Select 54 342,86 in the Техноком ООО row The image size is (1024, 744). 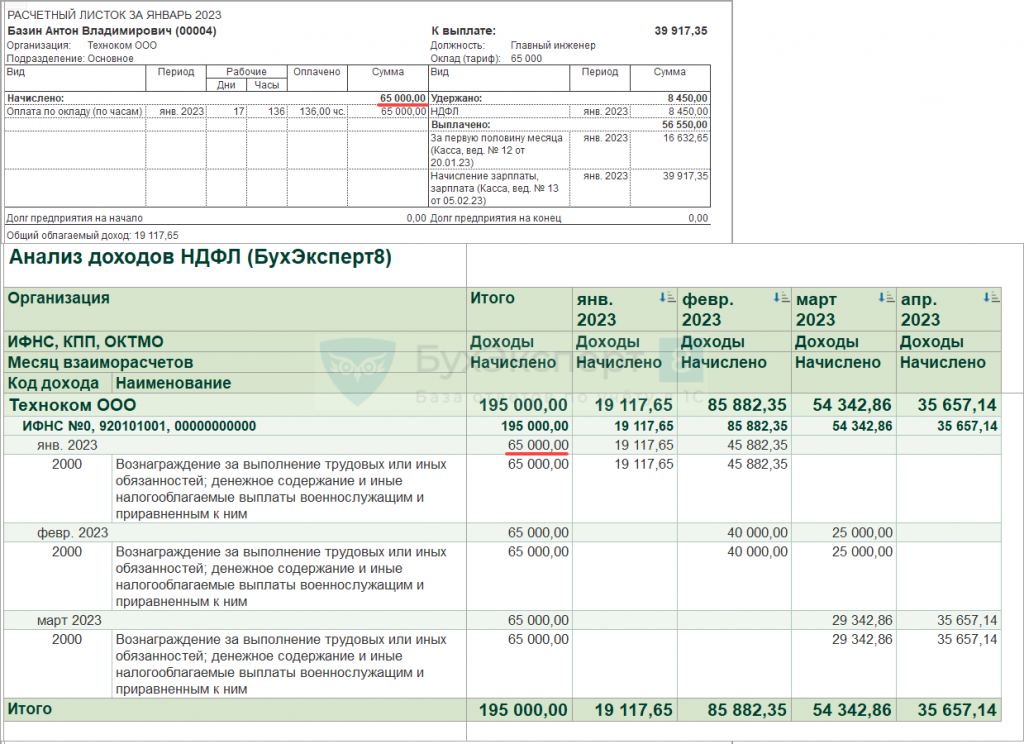852,405
